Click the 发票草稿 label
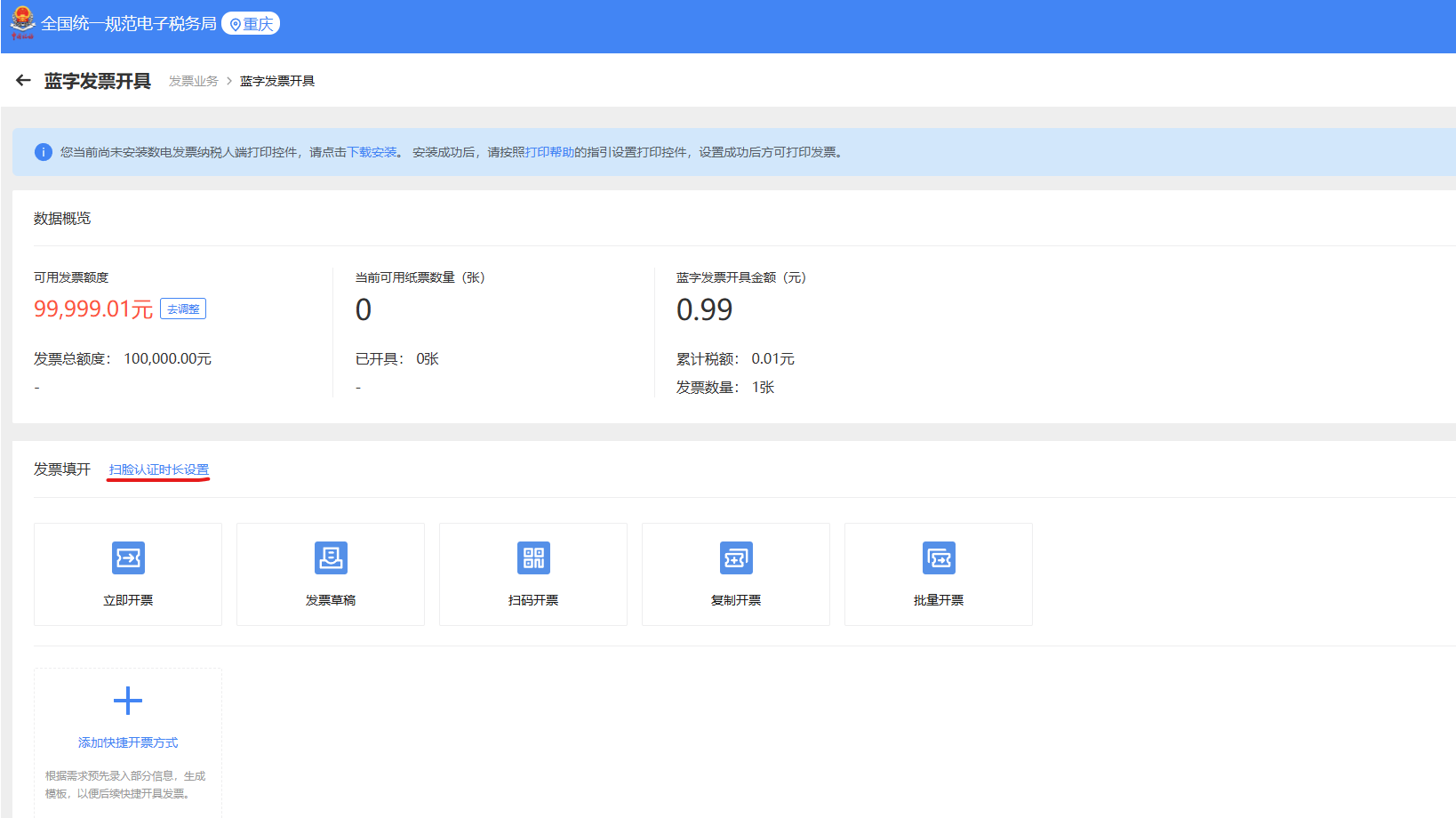This screenshot has width=1456, height=818. (x=331, y=600)
